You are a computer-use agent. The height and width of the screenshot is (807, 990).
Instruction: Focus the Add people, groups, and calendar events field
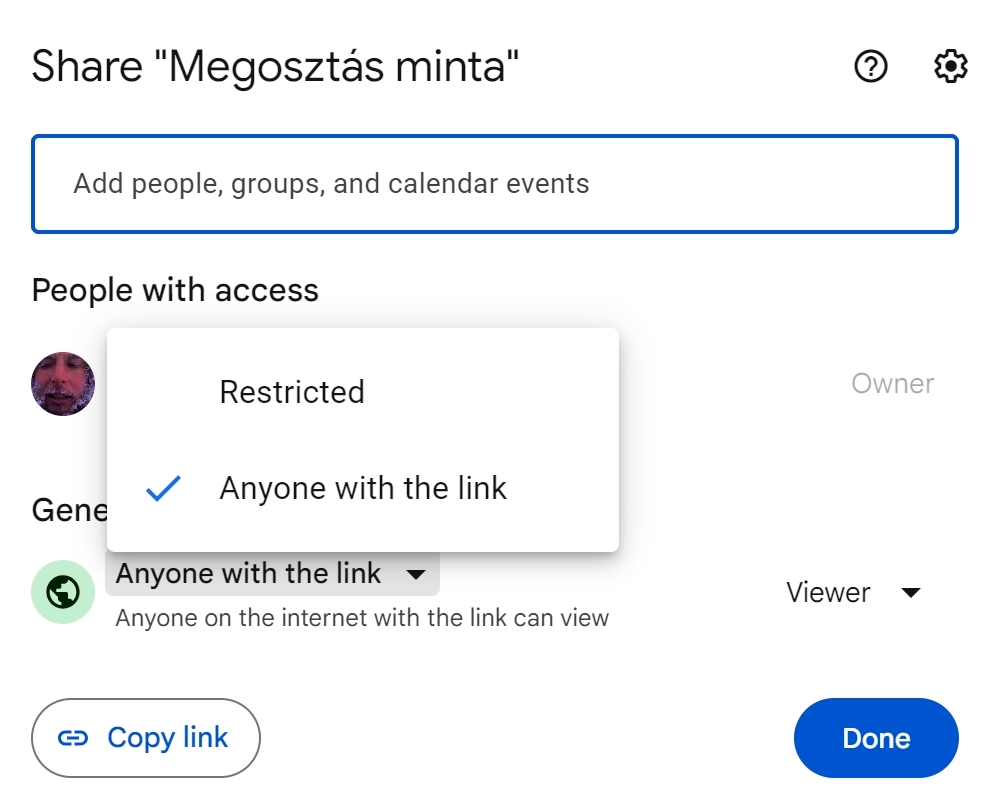[495, 184]
